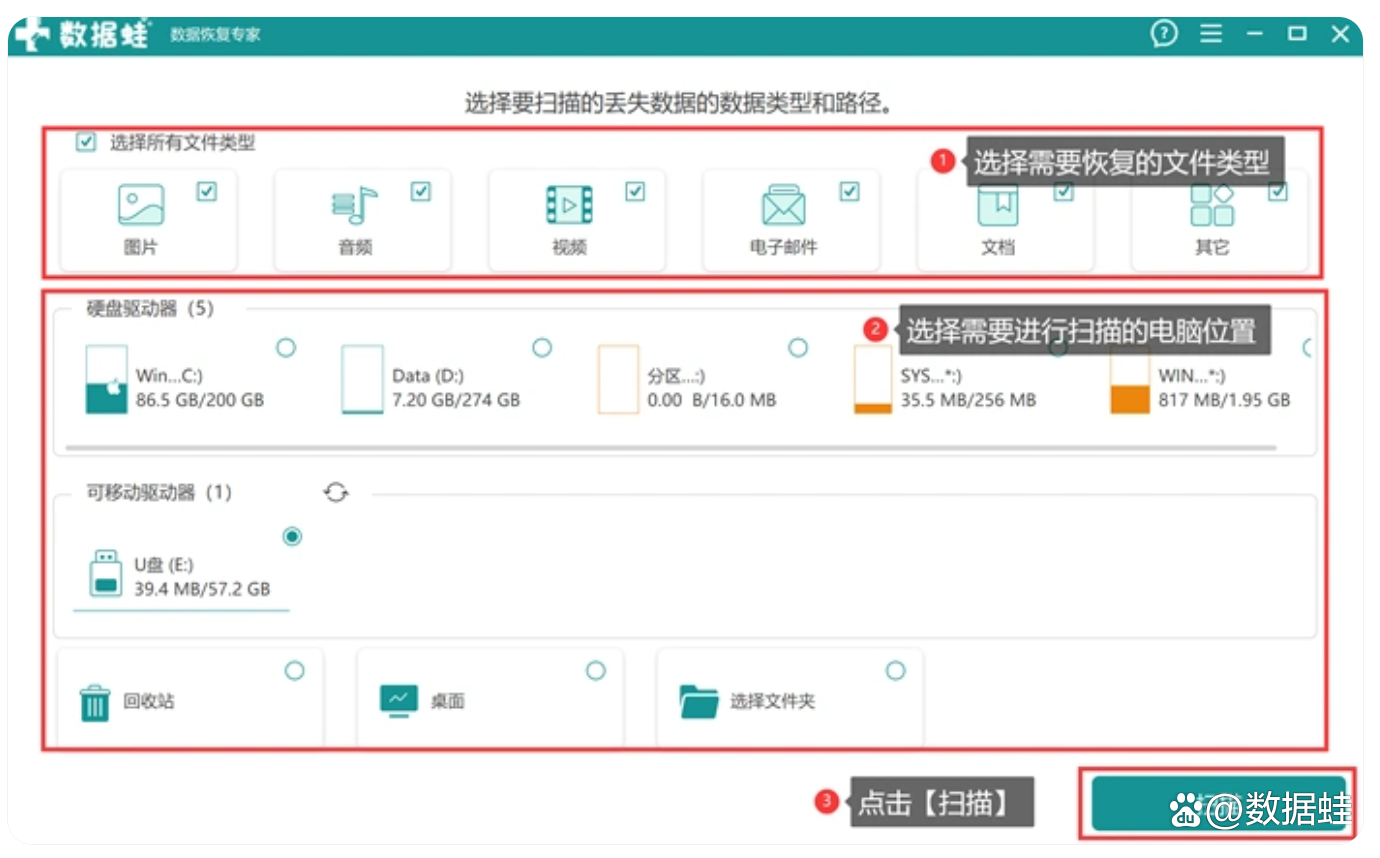Click the refresh icon beside 可移动驱动器
The width and height of the screenshot is (1380, 858).
[x=336, y=492]
